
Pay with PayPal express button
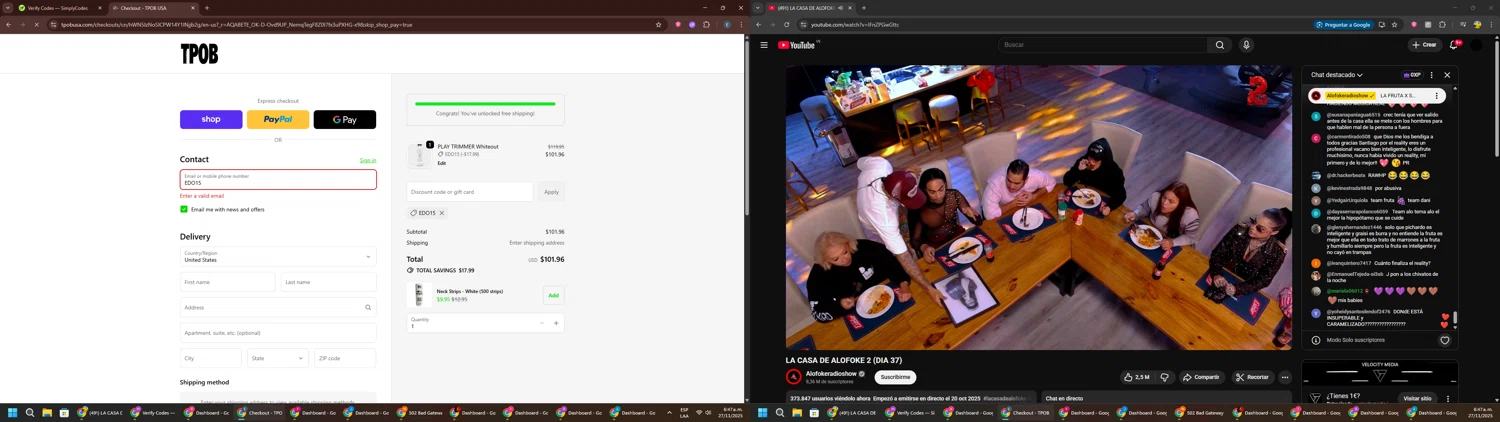278,119
